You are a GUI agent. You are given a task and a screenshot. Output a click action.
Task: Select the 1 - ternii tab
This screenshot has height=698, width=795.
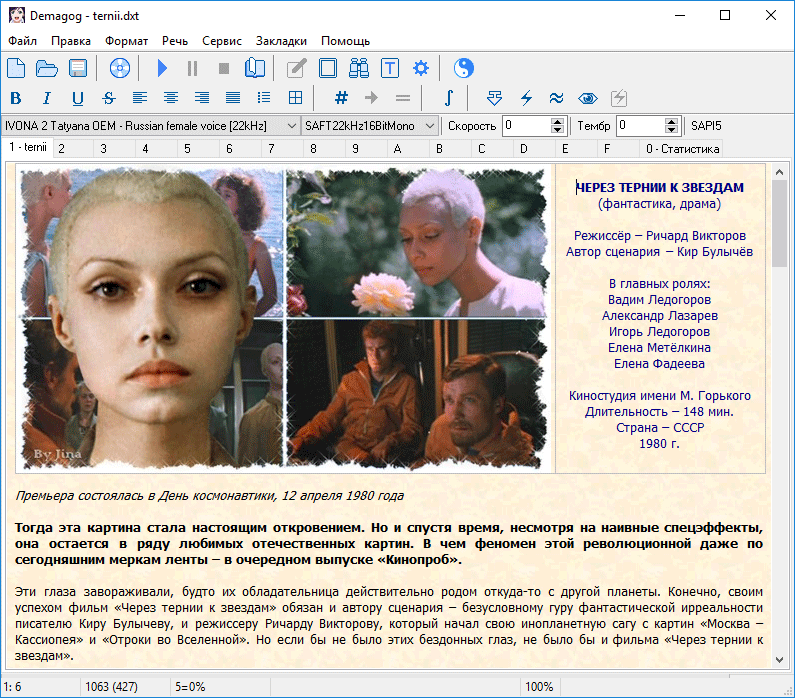[28, 147]
